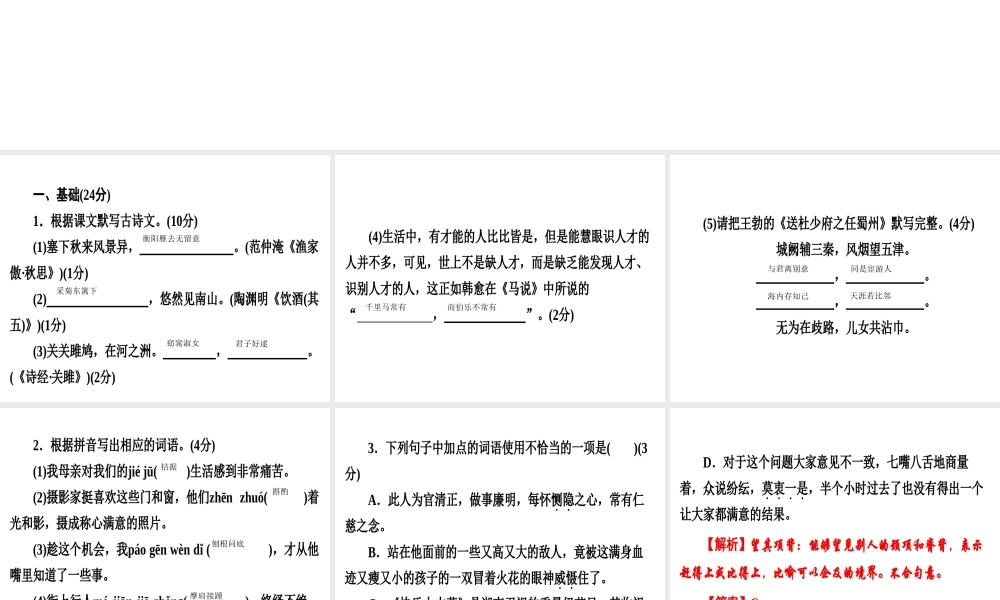Click the citation (《诗经·关雎》)(2分)
Image resolution: width=1000 pixels, height=600 pixels.
(x=62, y=377)
